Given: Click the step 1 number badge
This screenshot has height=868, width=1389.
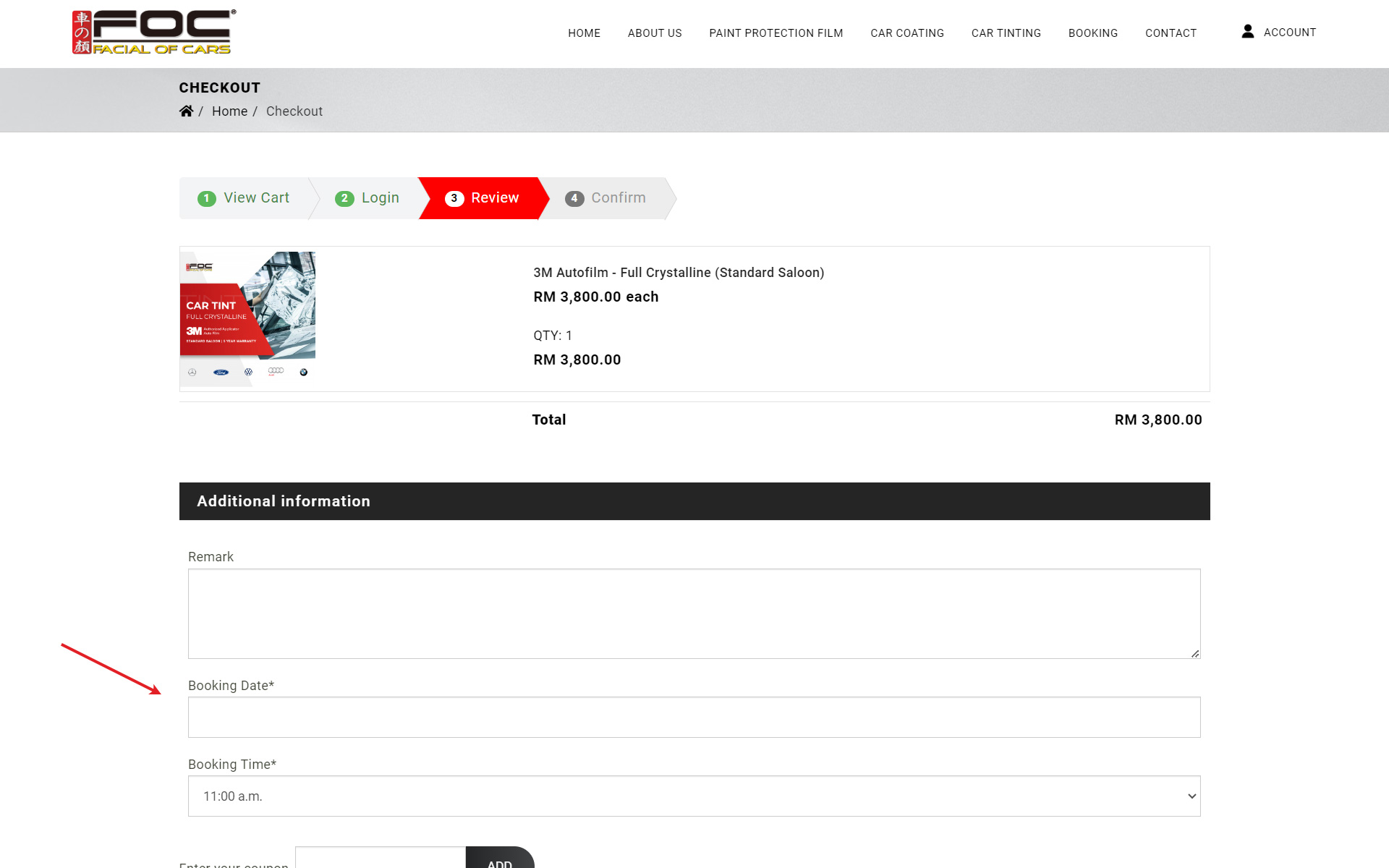Looking at the screenshot, I should click(207, 198).
